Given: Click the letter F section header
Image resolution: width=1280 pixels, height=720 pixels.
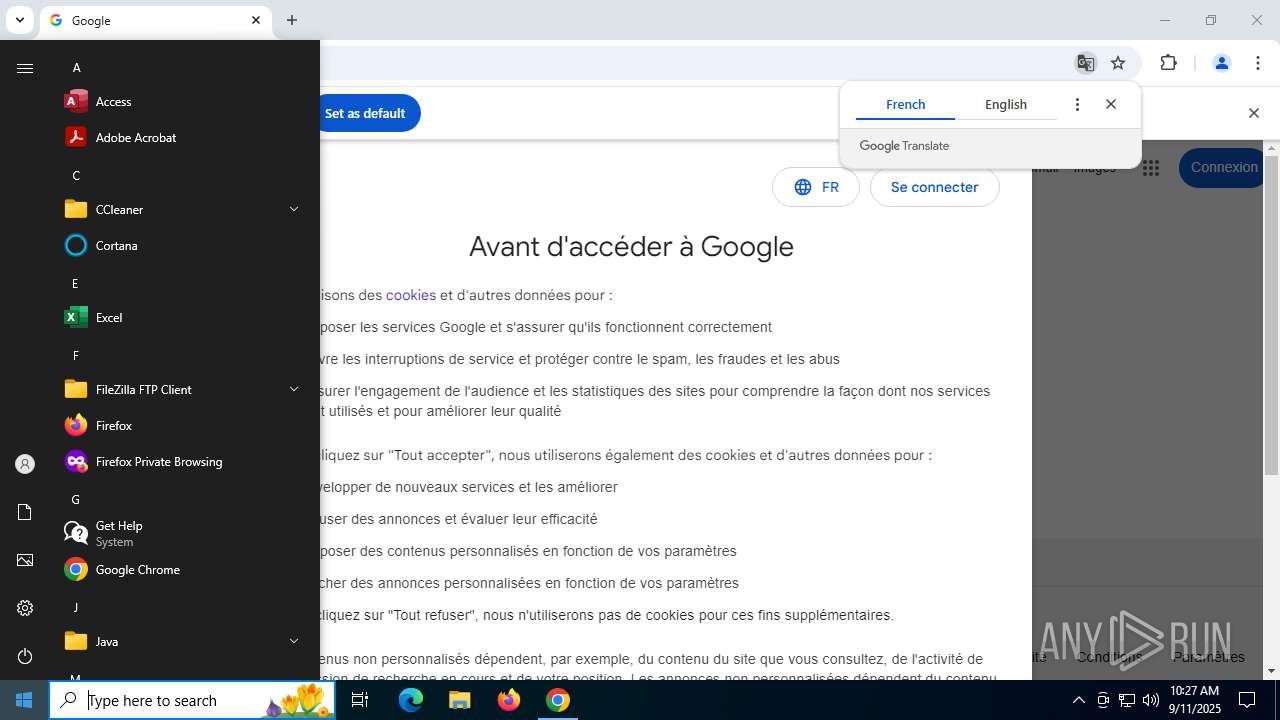Looking at the screenshot, I should click(x=75, y=355).
